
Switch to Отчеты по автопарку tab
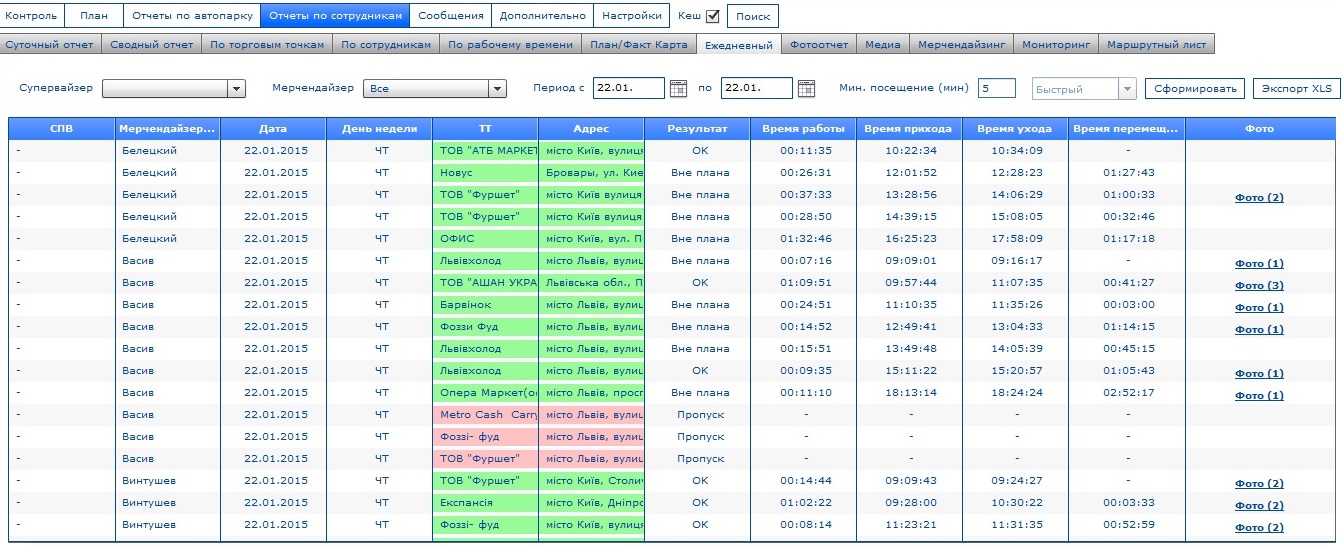[x=192, y=15]
